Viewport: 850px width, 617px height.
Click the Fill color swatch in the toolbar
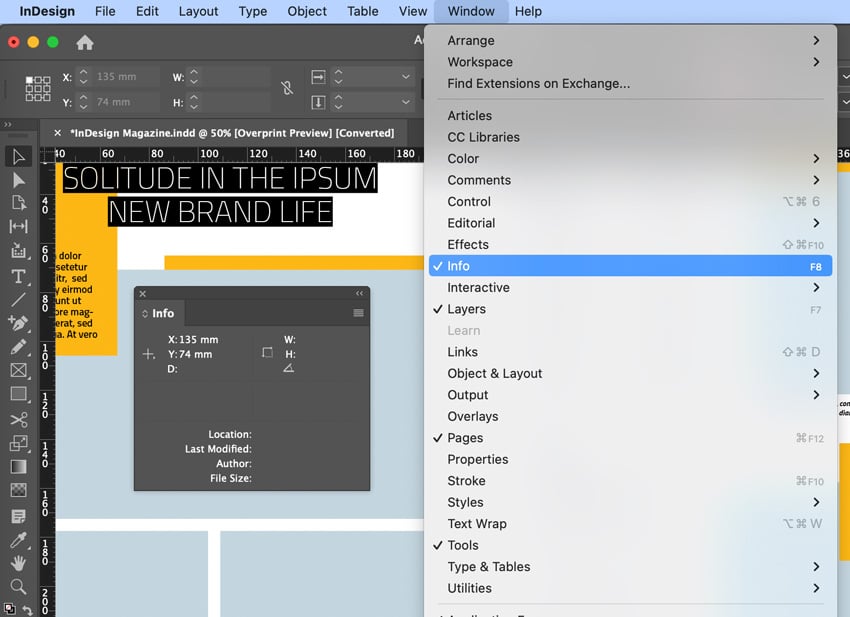click(10, 605)
